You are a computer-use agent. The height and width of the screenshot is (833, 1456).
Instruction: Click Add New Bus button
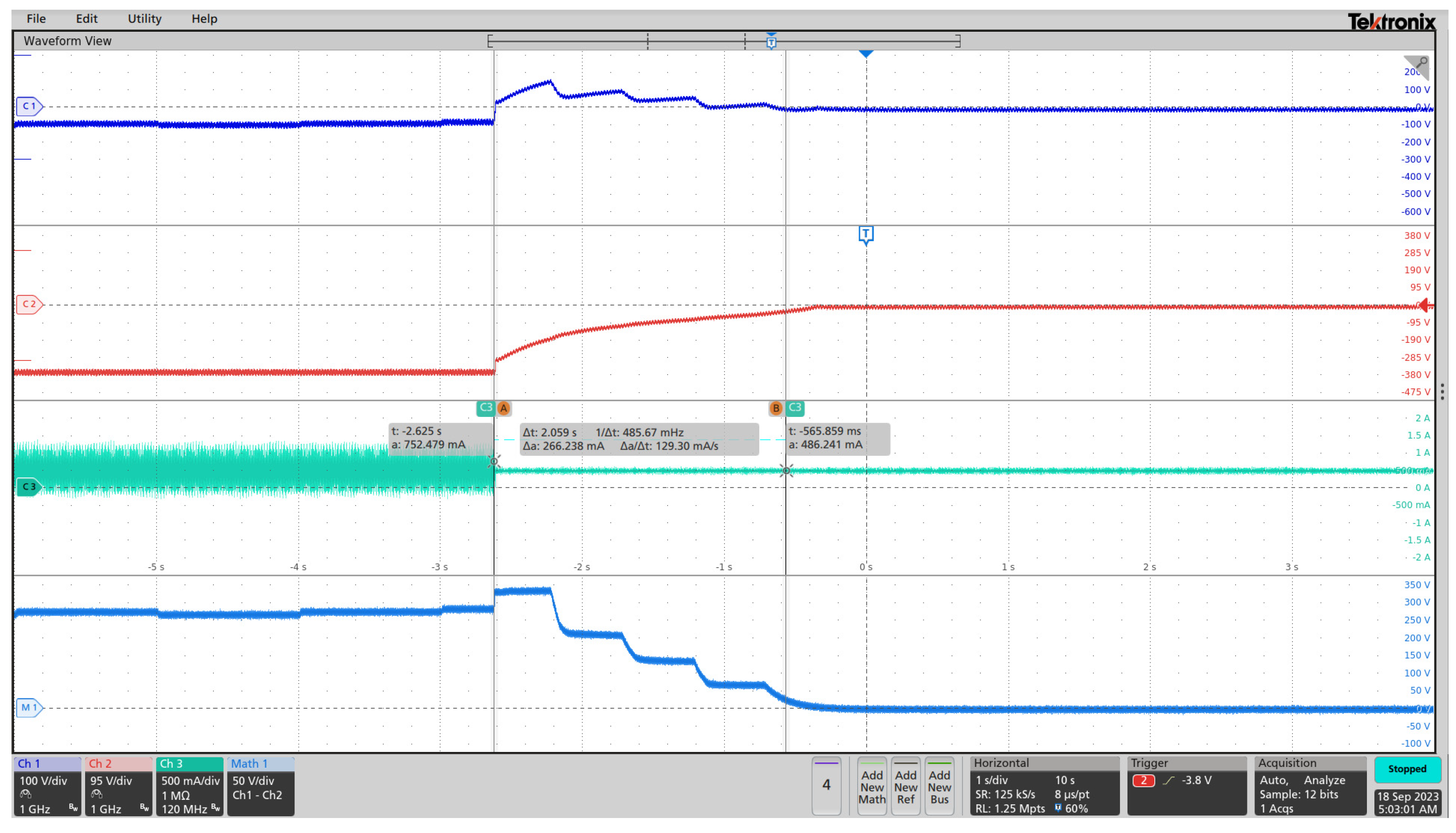tap(939, 786)
